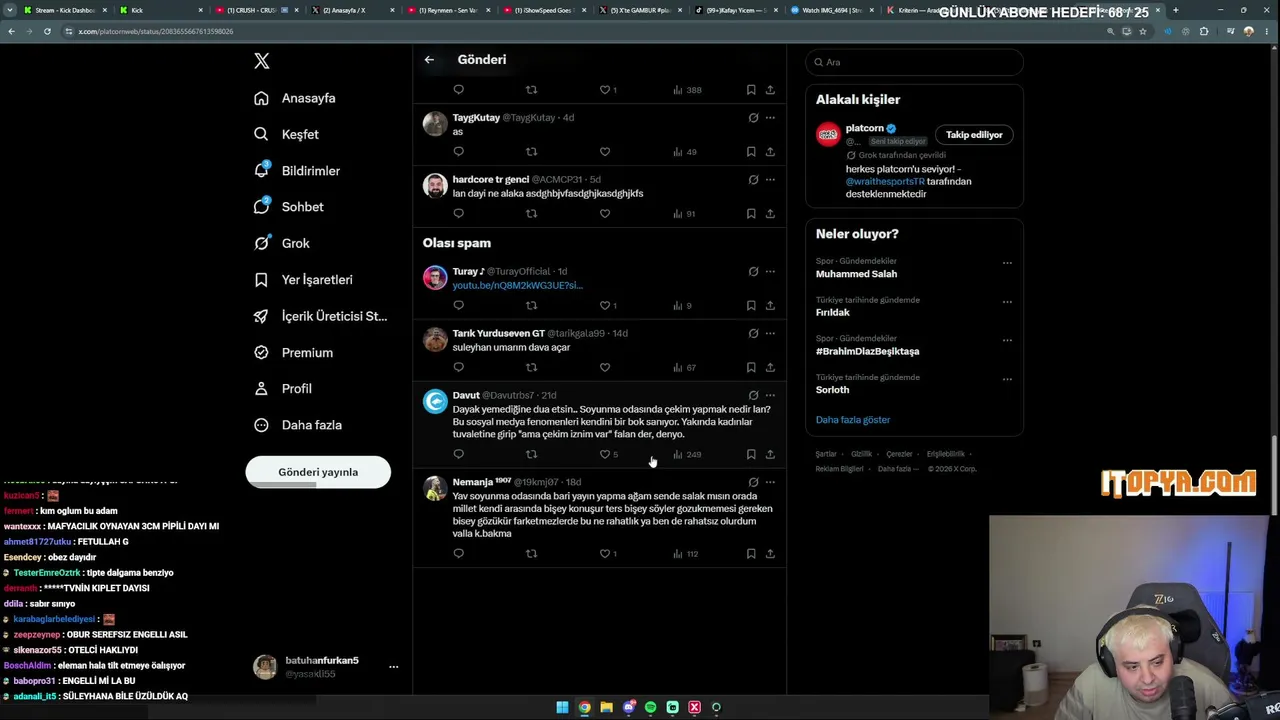Open Bildirimler notifications
The image size is (1280, 720).
pyautogui.click(x=297, y=171)
